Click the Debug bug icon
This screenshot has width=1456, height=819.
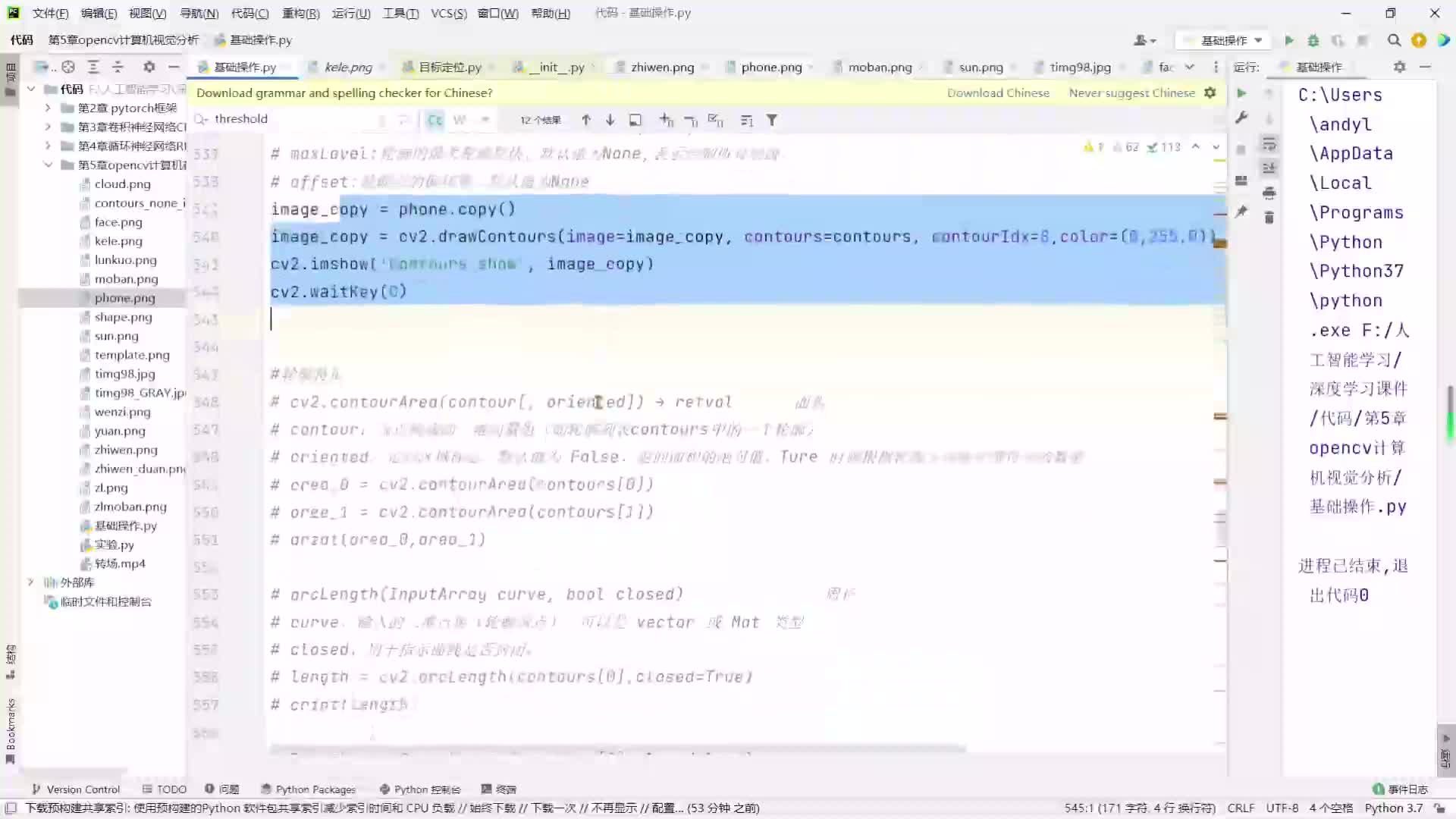tap(1313, 40)
